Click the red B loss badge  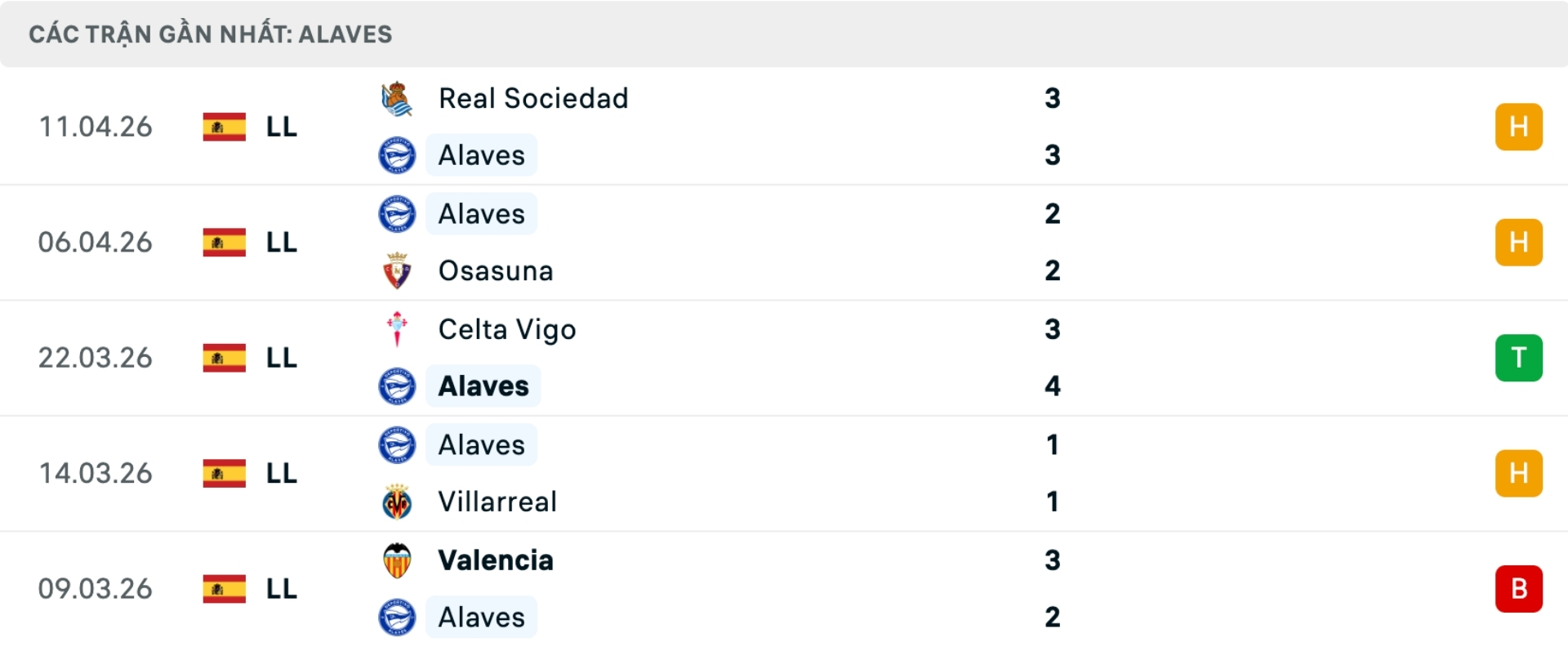(1518, 589)
